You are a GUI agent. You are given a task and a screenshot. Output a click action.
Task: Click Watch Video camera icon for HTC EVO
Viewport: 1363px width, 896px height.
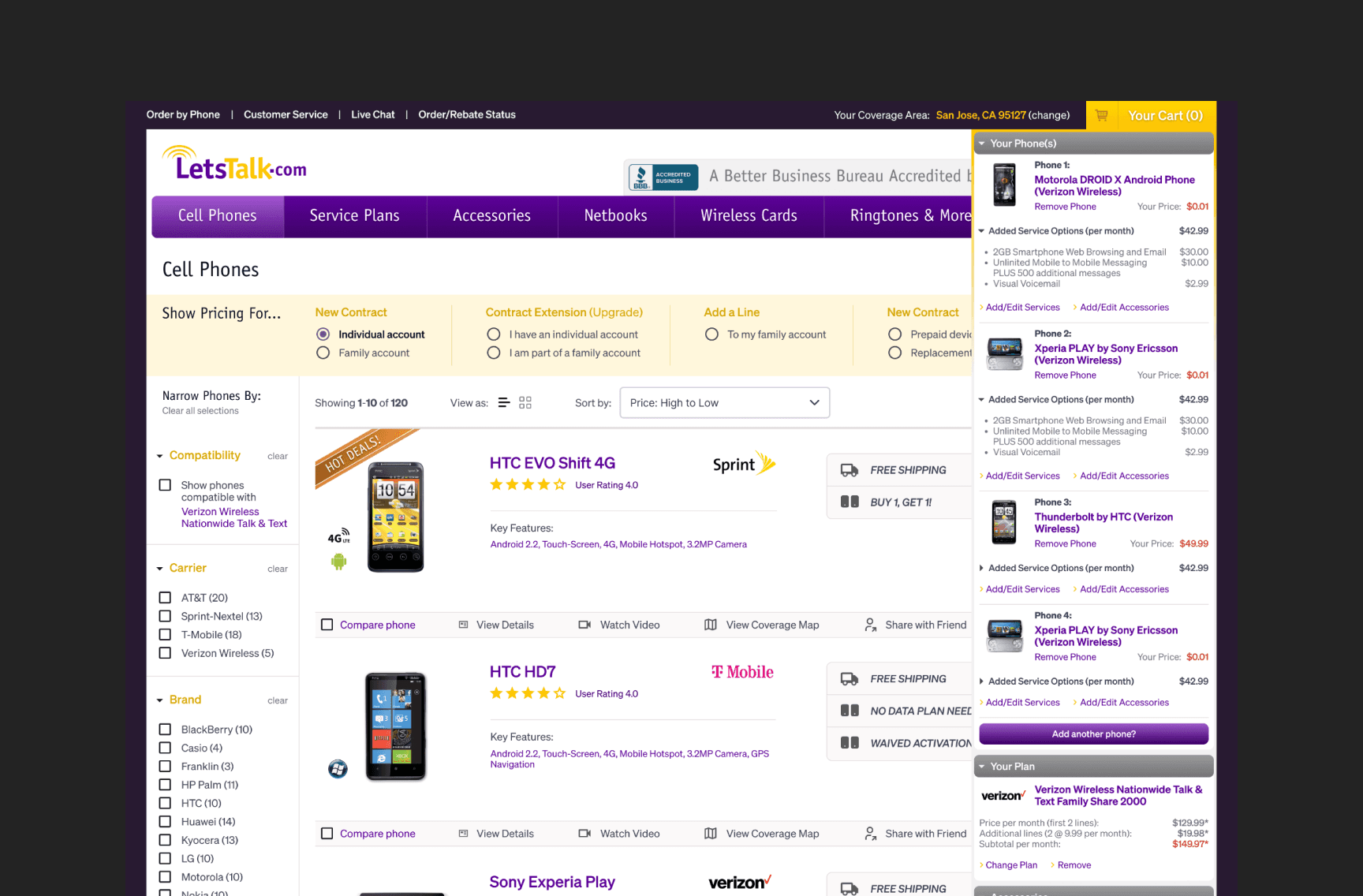coord(584,625)
